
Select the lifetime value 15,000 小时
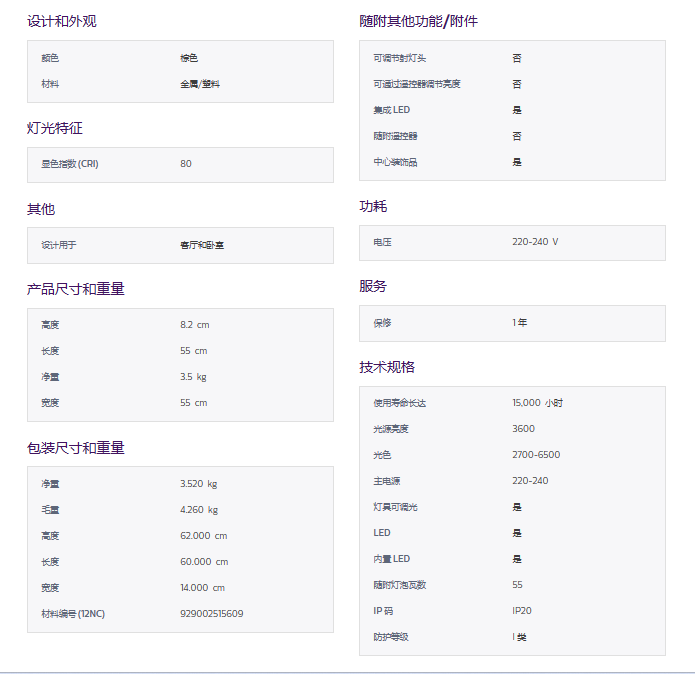coord(538,403)
